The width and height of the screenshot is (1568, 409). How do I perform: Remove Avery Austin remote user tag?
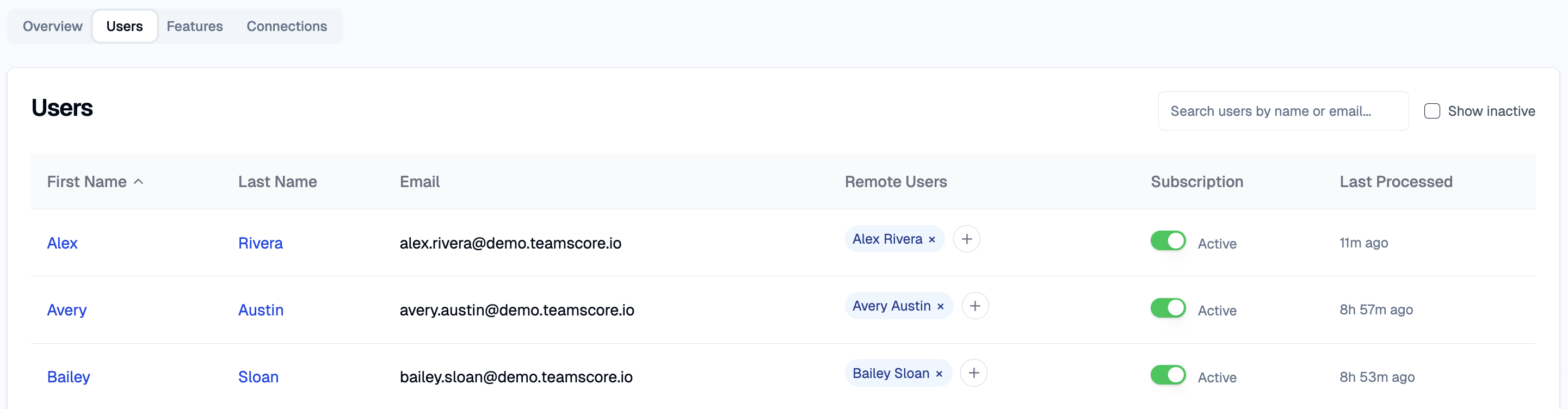click(x=940, y=307)
